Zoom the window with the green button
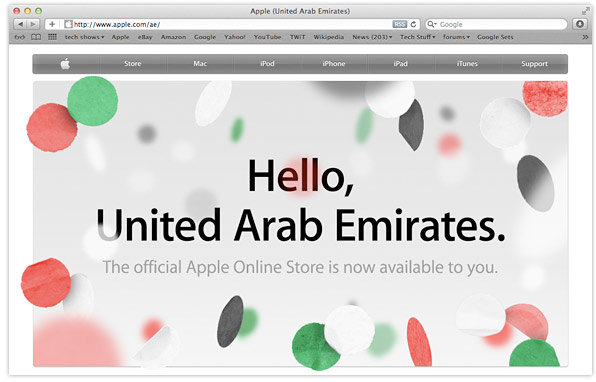 38,11
